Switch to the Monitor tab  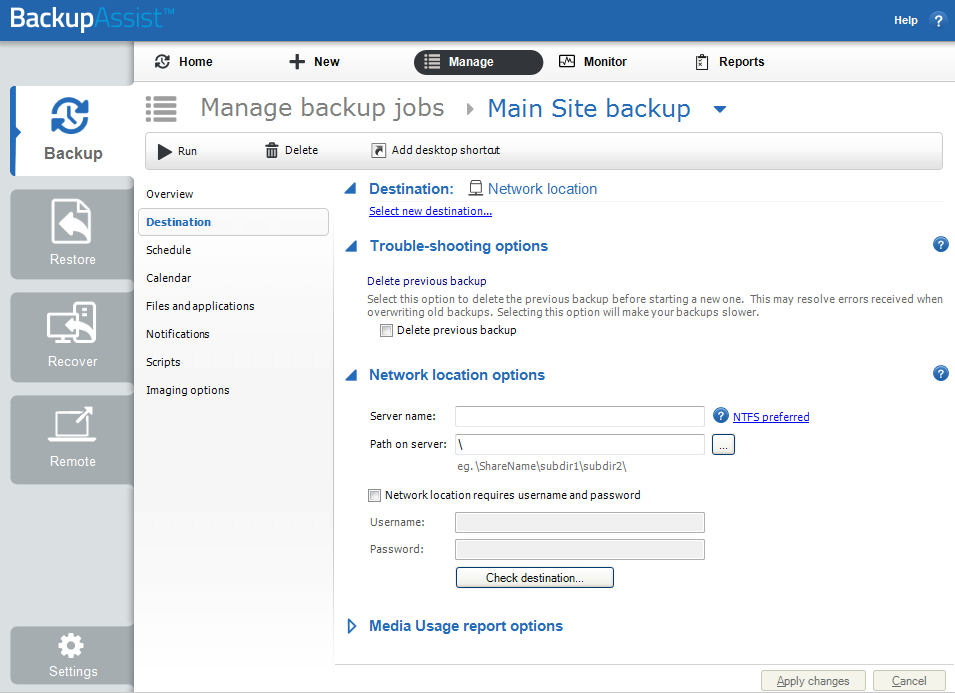(x=593, y=62)
